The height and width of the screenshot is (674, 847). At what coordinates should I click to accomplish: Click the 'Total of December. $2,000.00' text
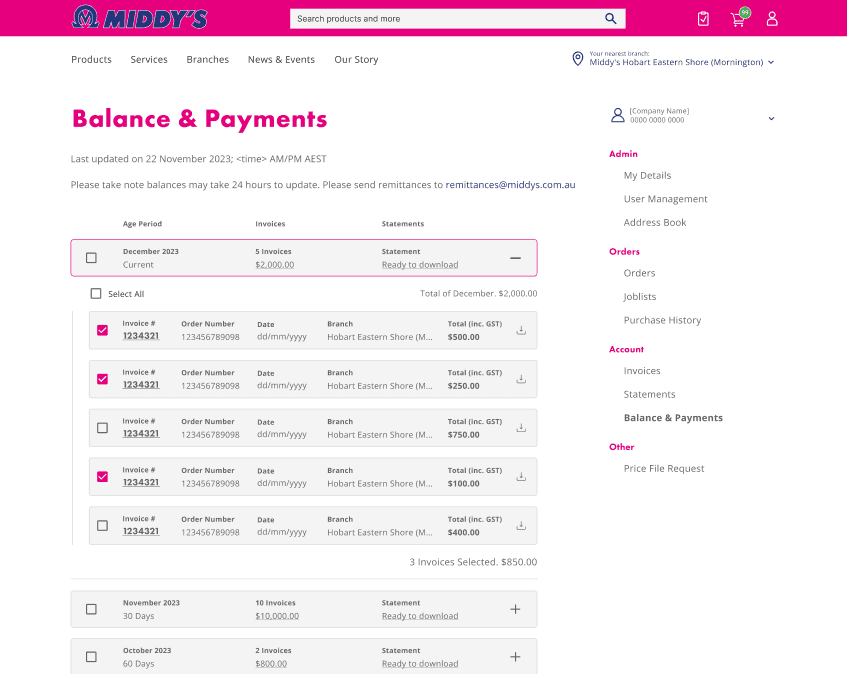point(479,294)
